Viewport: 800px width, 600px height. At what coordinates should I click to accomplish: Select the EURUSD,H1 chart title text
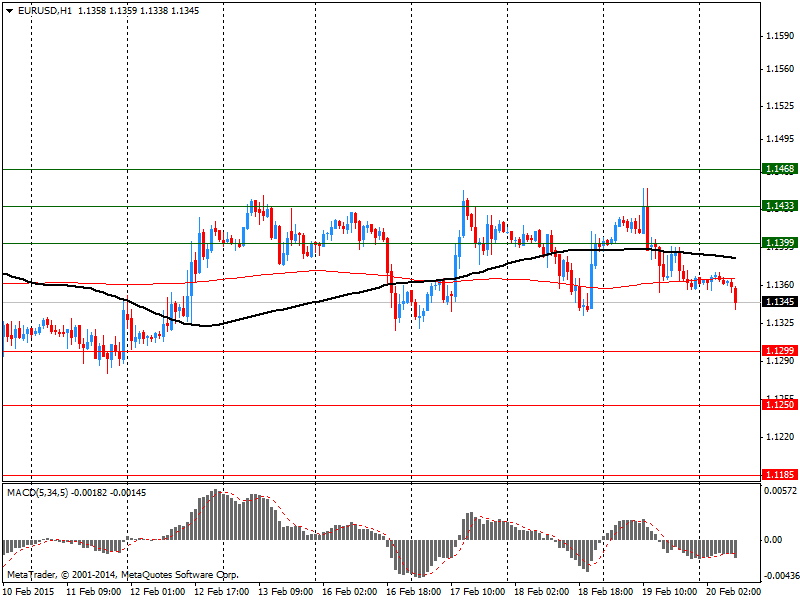click(44, 11)
